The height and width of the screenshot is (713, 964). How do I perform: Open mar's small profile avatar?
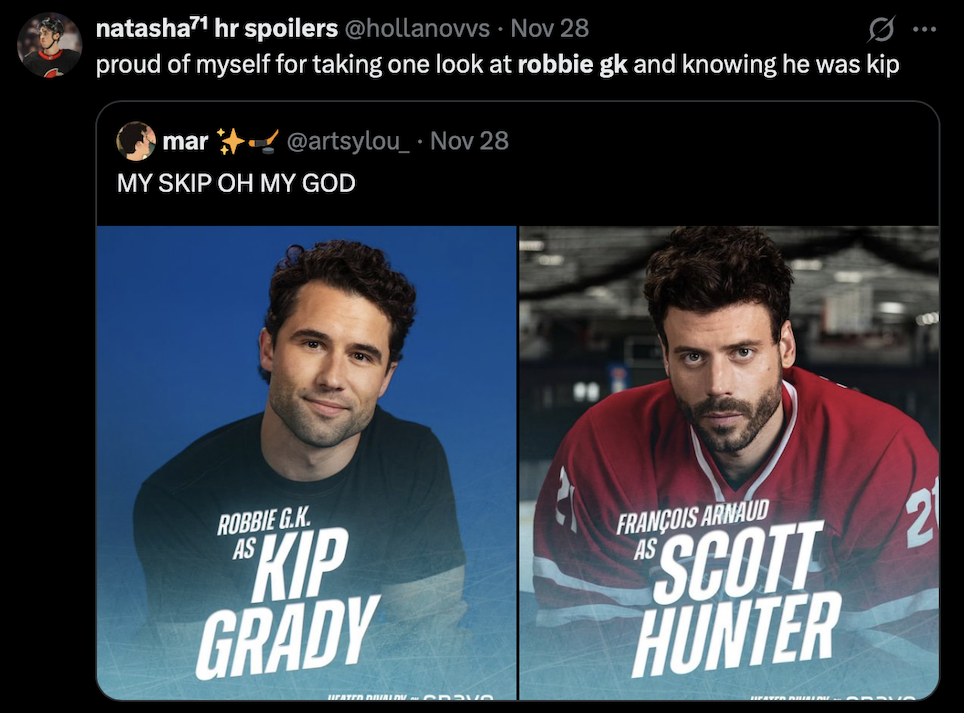click(135, 141)
